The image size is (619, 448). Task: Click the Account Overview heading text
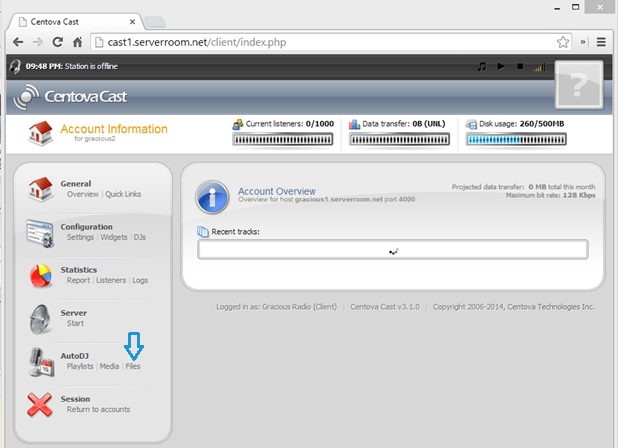click(277, 191)
